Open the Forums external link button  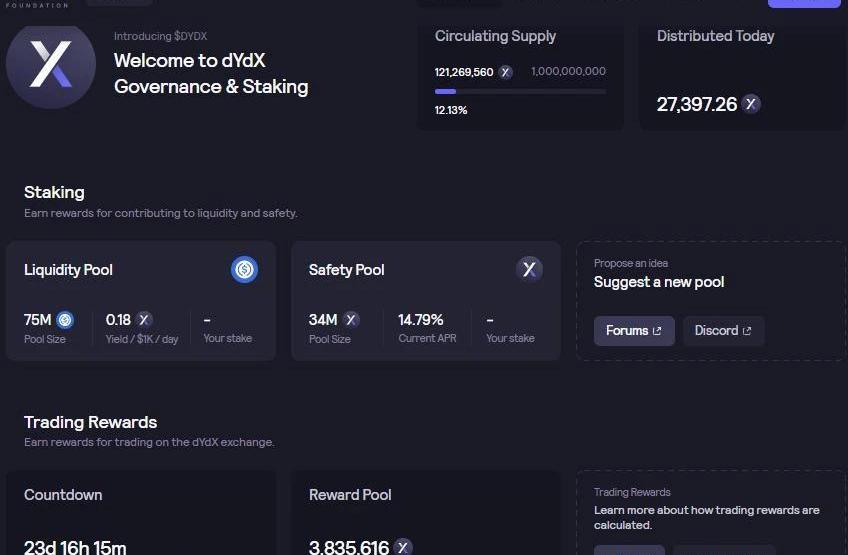click(634, 331)
